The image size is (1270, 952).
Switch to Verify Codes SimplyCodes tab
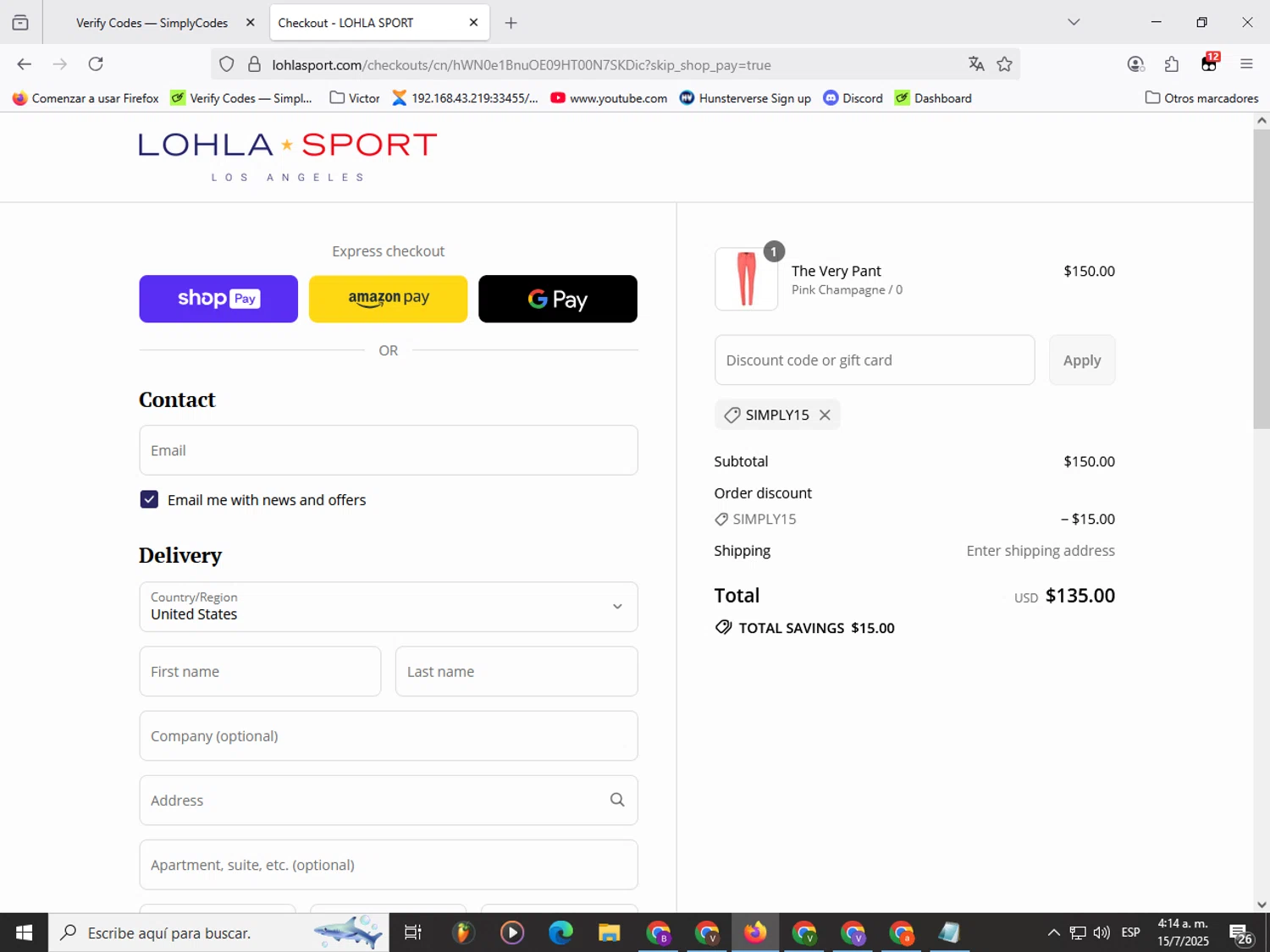tap(152, 23)
